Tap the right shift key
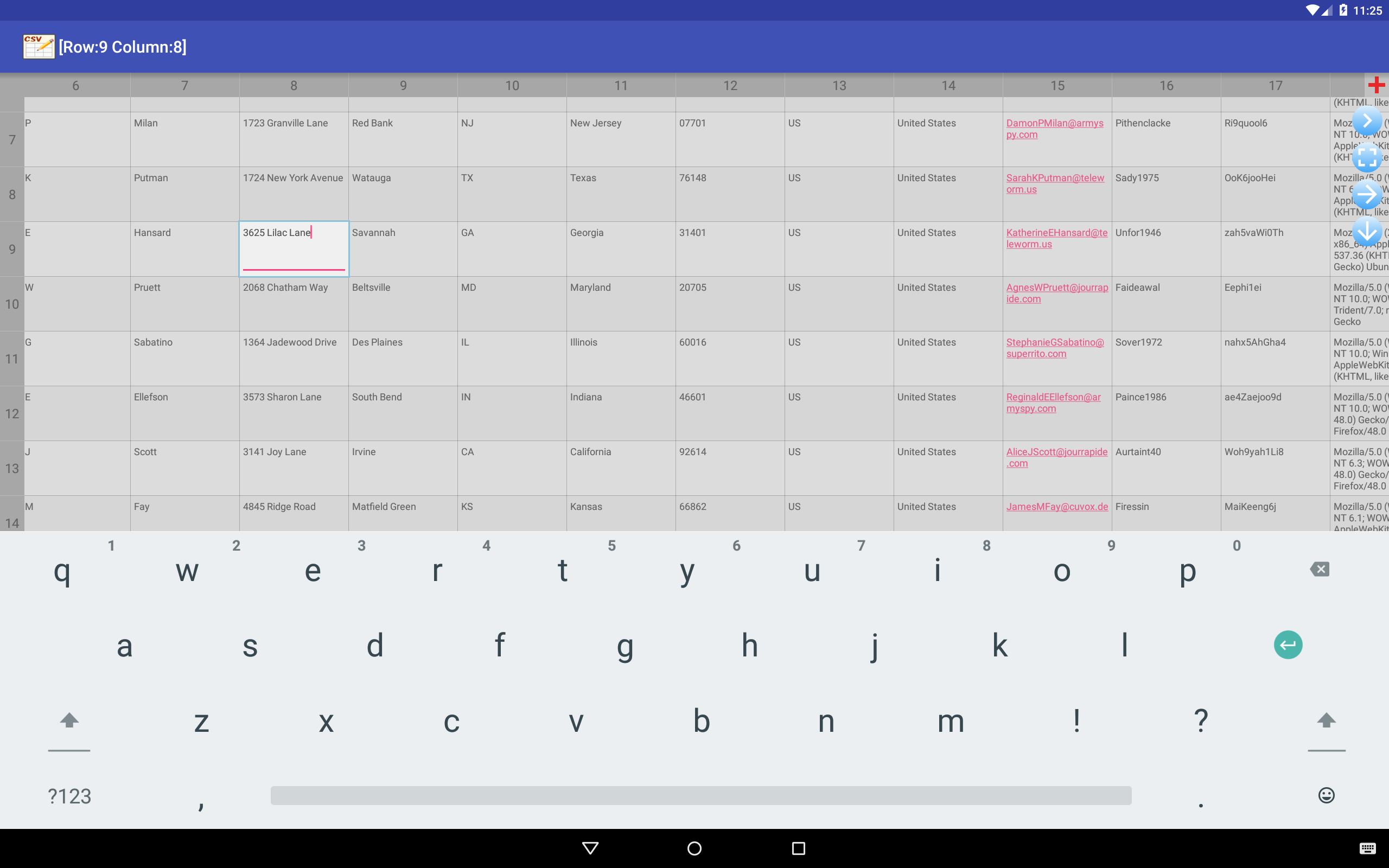The height and width of the screenshot is (868, 1389). pyautogui.click(x=1326, y=720)
